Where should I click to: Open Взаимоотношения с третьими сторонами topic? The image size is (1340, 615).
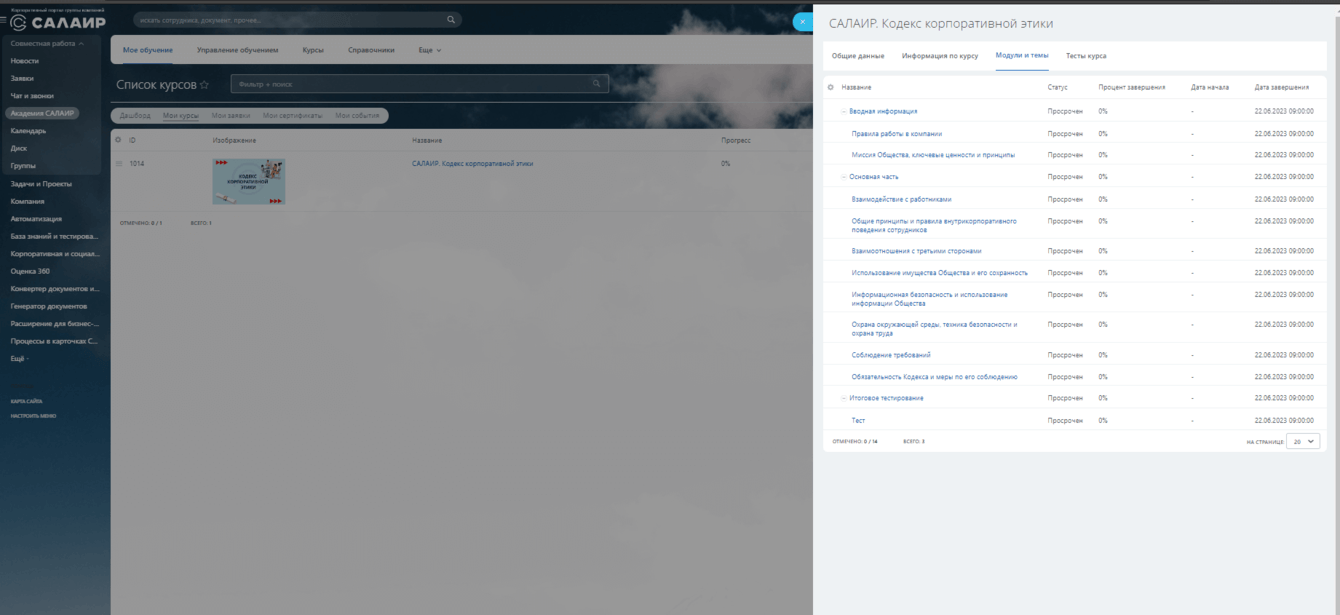[x=917, y=251]
